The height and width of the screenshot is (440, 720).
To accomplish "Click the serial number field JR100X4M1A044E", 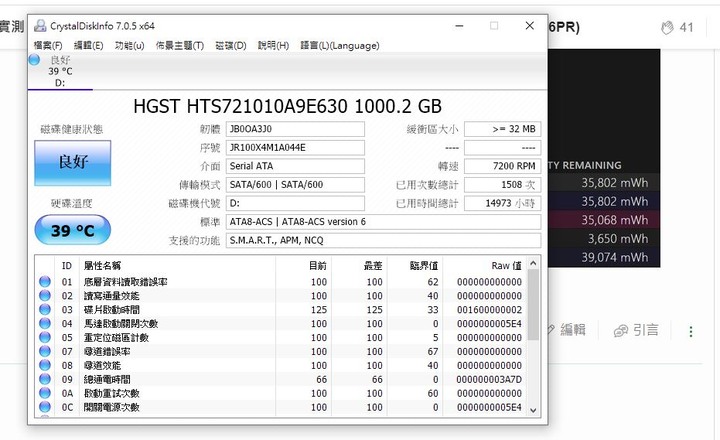I will [x=295, y=147].
